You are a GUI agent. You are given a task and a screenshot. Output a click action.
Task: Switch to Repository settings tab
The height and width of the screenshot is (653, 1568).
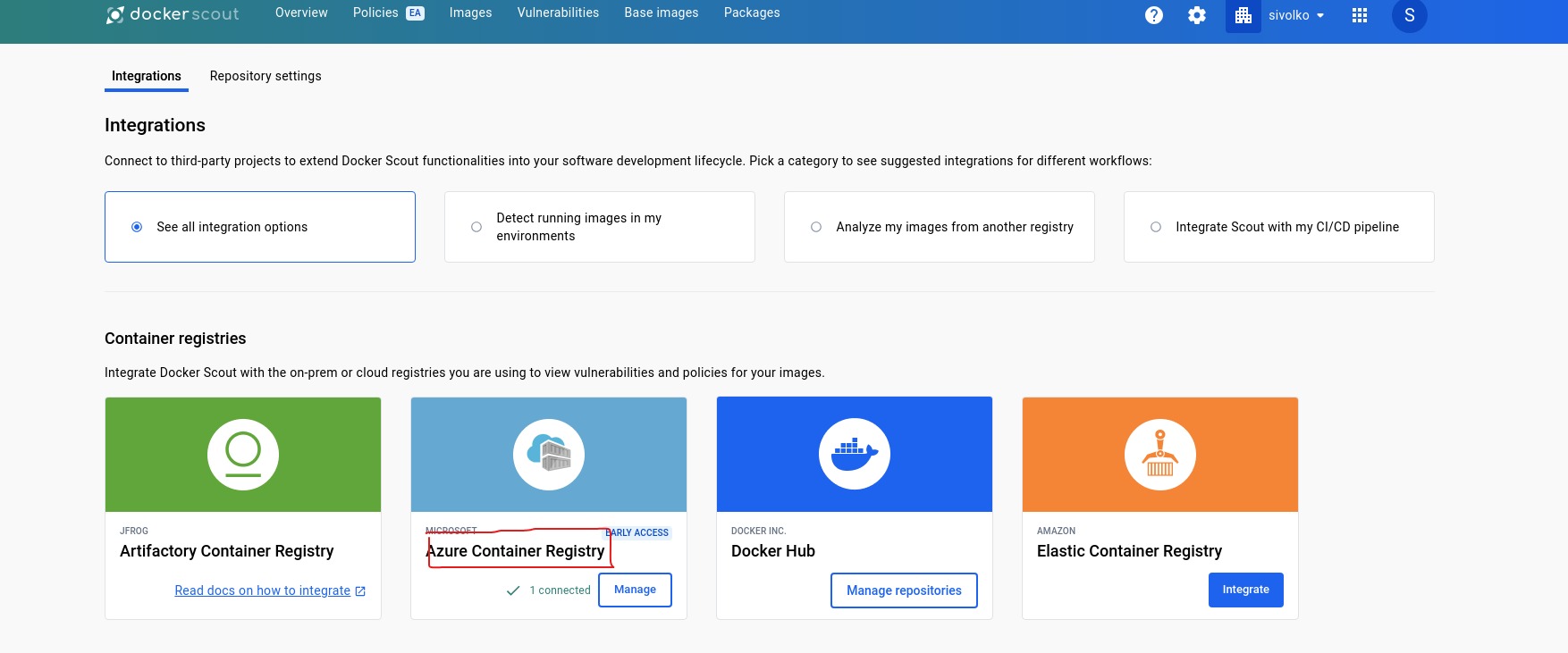click(x=266, y=76)
